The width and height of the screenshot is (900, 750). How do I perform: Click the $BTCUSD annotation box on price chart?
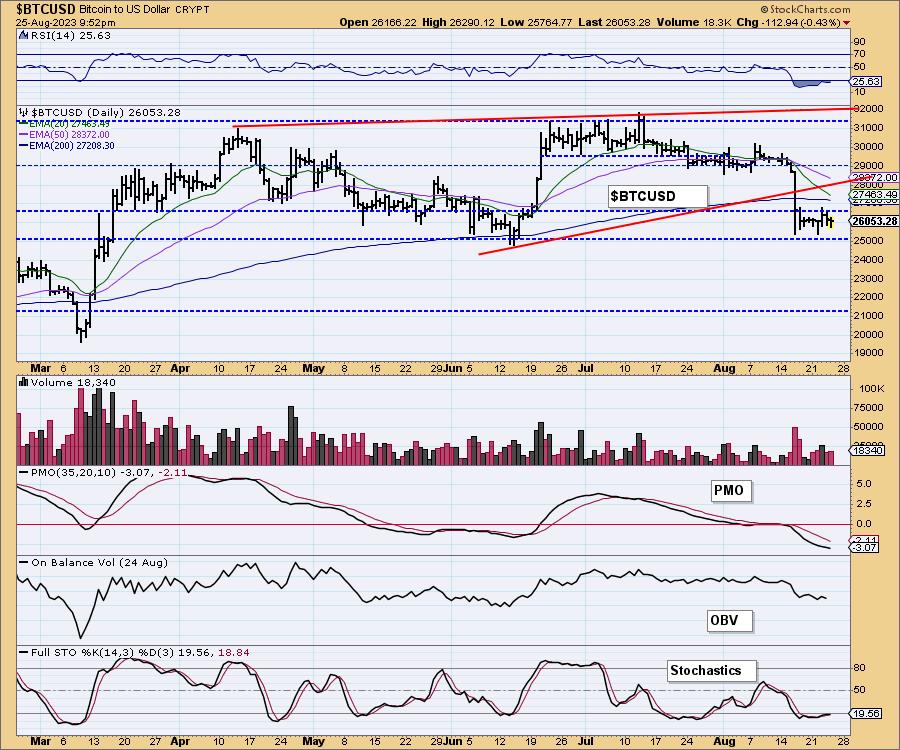click(x=657, y=196)
